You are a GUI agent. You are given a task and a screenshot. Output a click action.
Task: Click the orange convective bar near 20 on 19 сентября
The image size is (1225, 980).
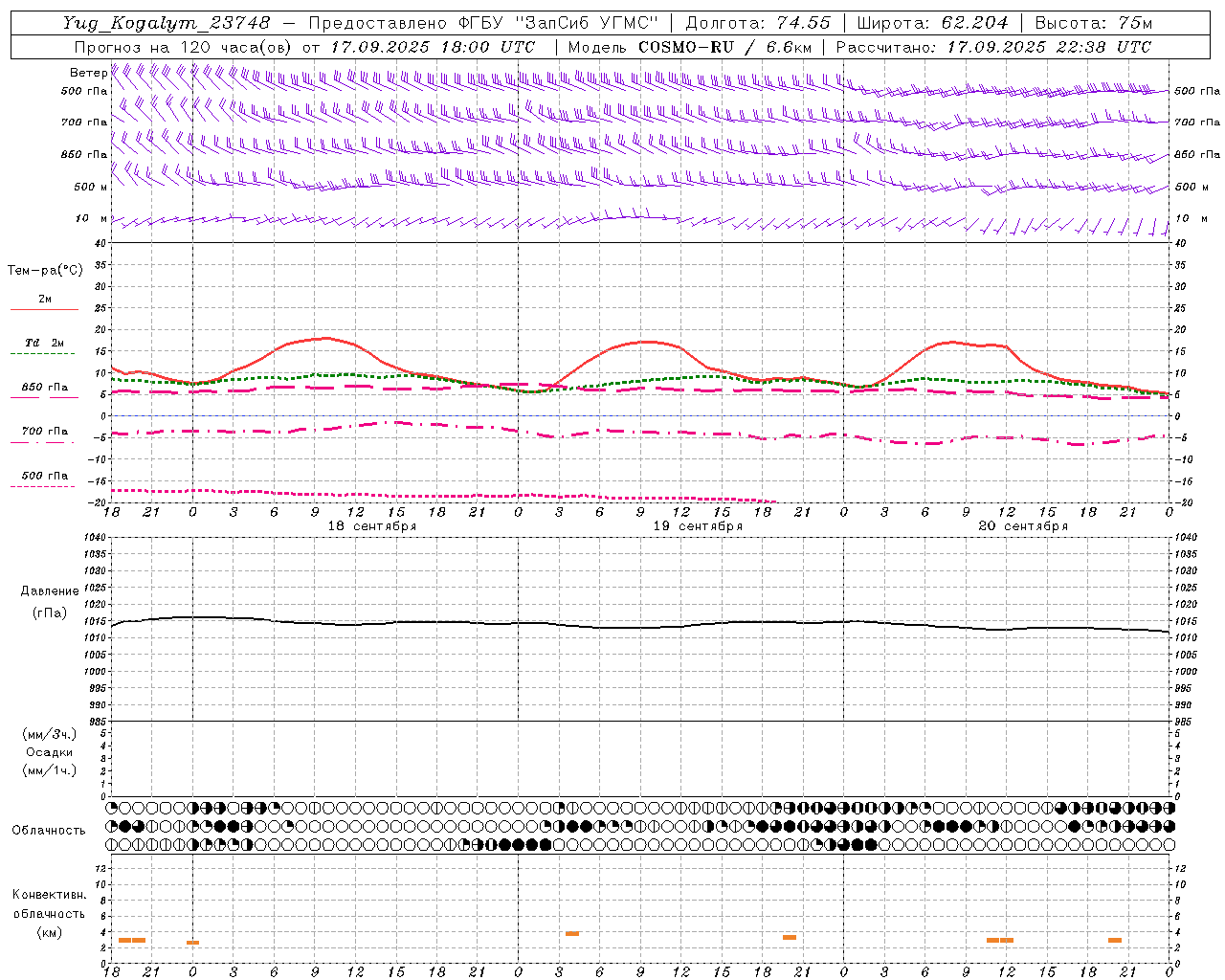click(x=790, y=937)
